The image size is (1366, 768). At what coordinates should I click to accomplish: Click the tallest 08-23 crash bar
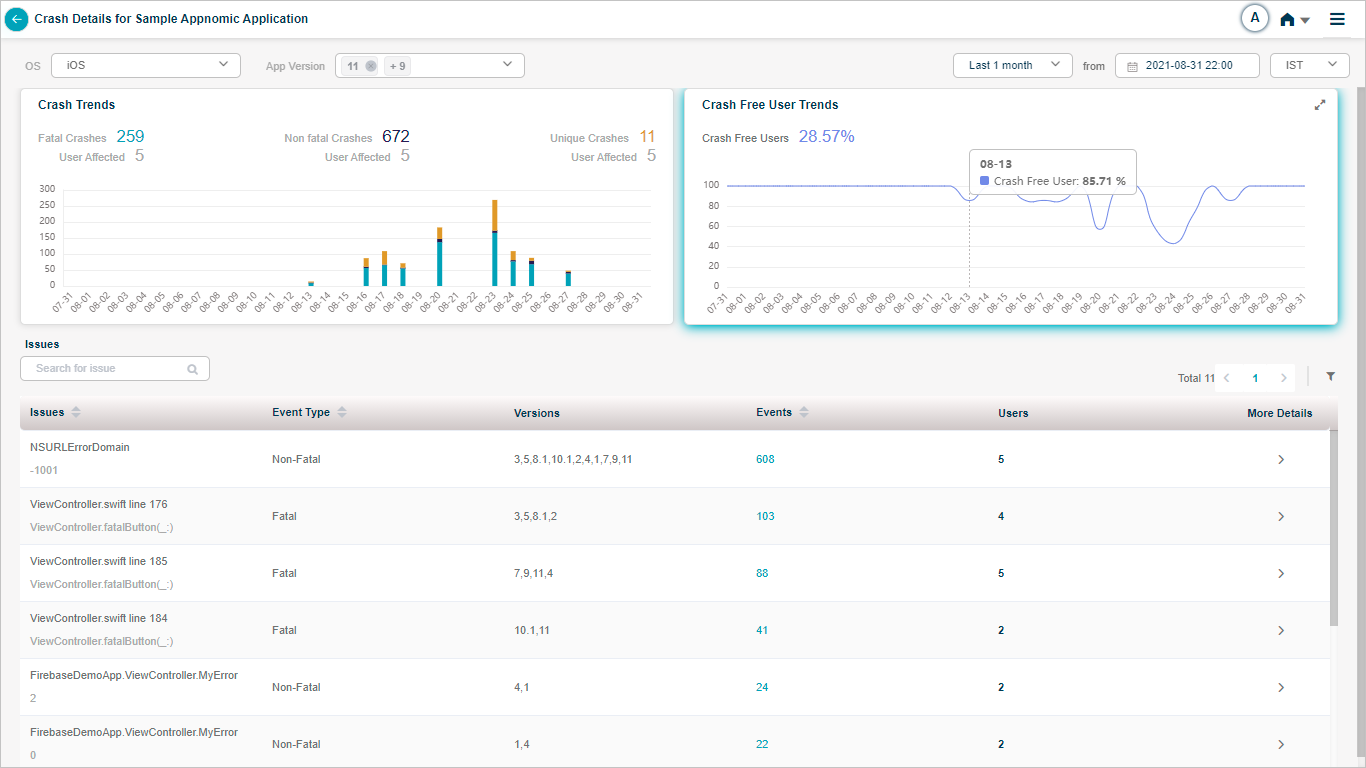click(x=494, y=243)
